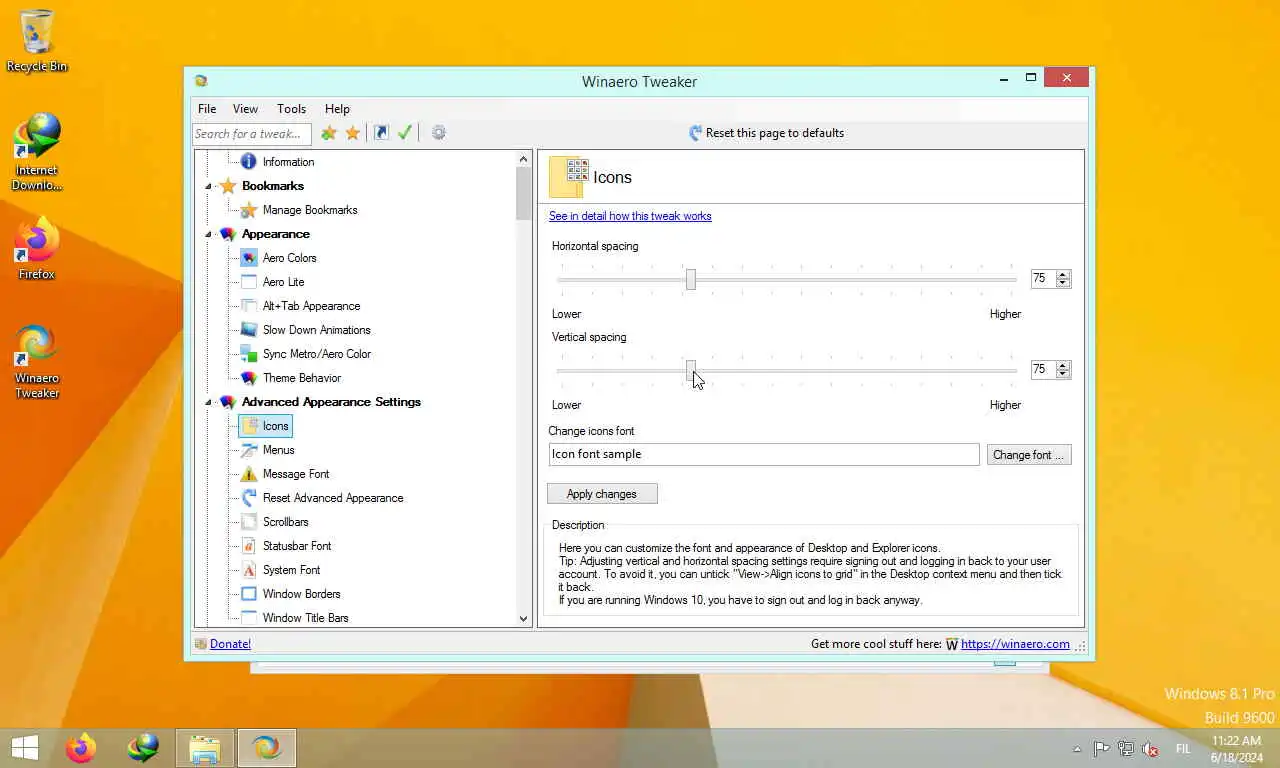Click the Apply changes button
The width and height of the screenshot is (1280, 768).
[x=602, y=494]
